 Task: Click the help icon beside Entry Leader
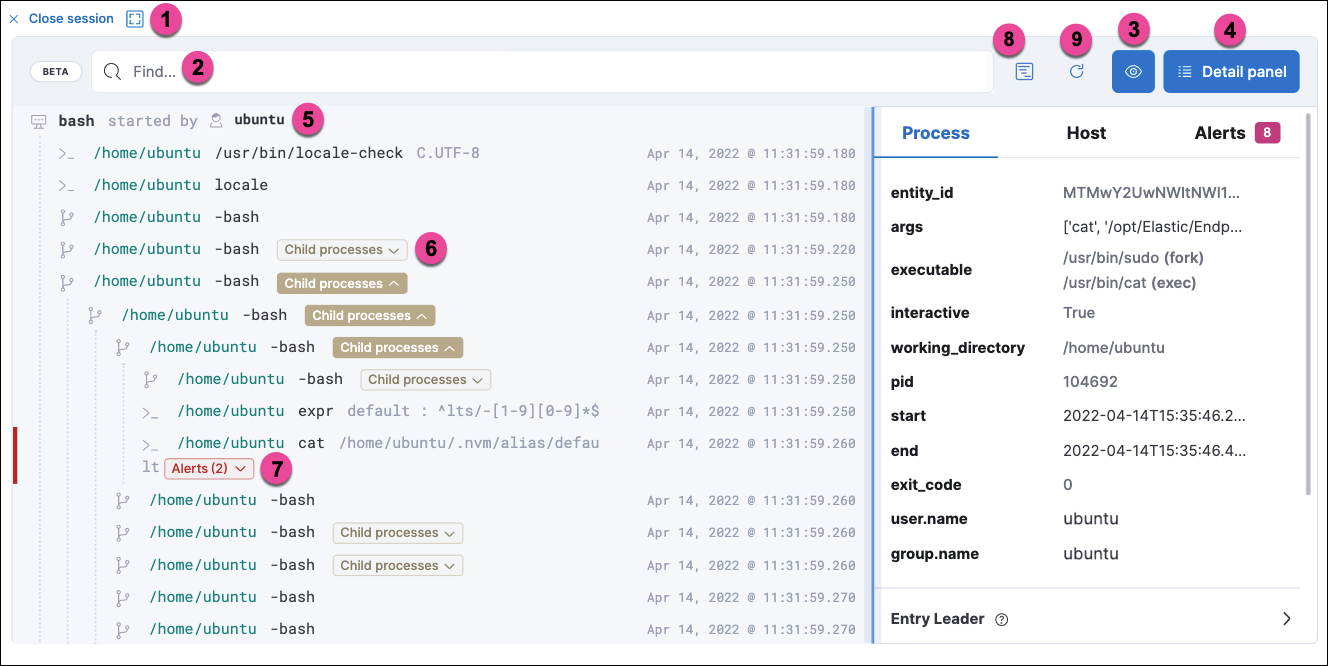click(1001, 619)
